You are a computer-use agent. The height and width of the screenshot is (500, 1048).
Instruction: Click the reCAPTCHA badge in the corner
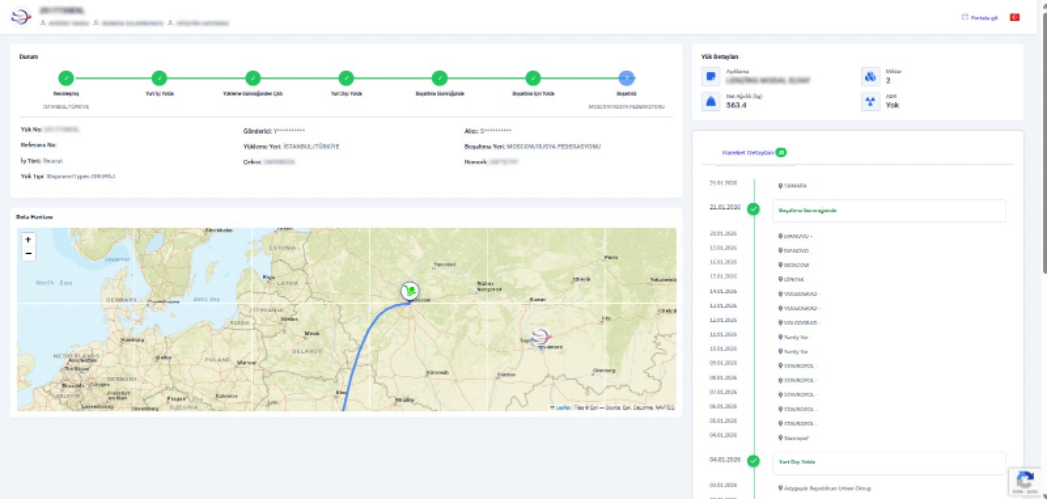click(x=1024, y=480)
